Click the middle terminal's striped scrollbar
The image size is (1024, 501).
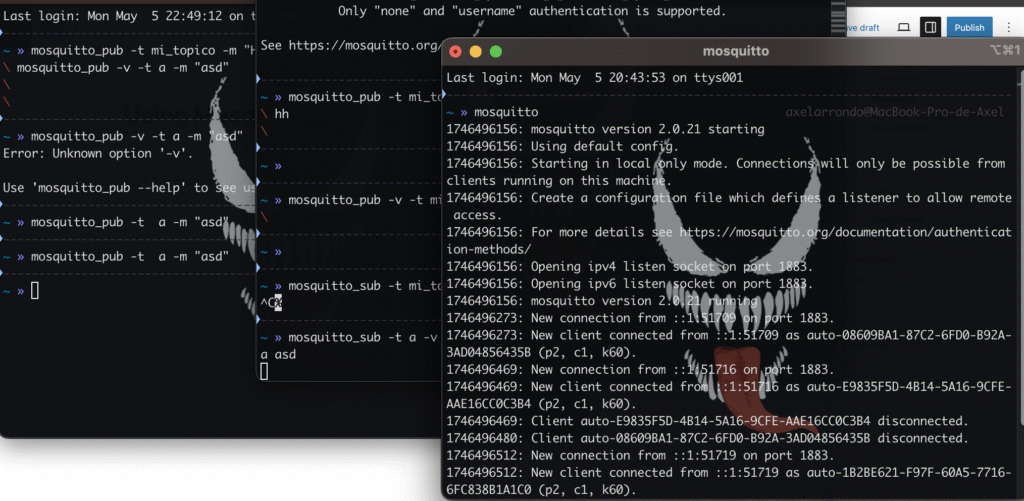pos(838,18)
